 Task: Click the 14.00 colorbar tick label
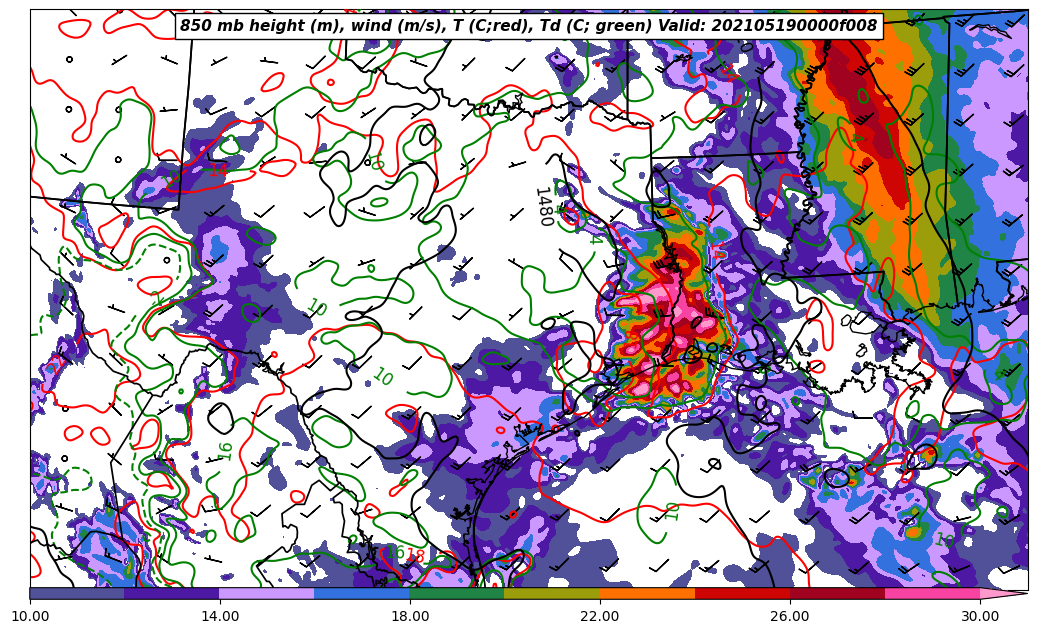[220, 616]
